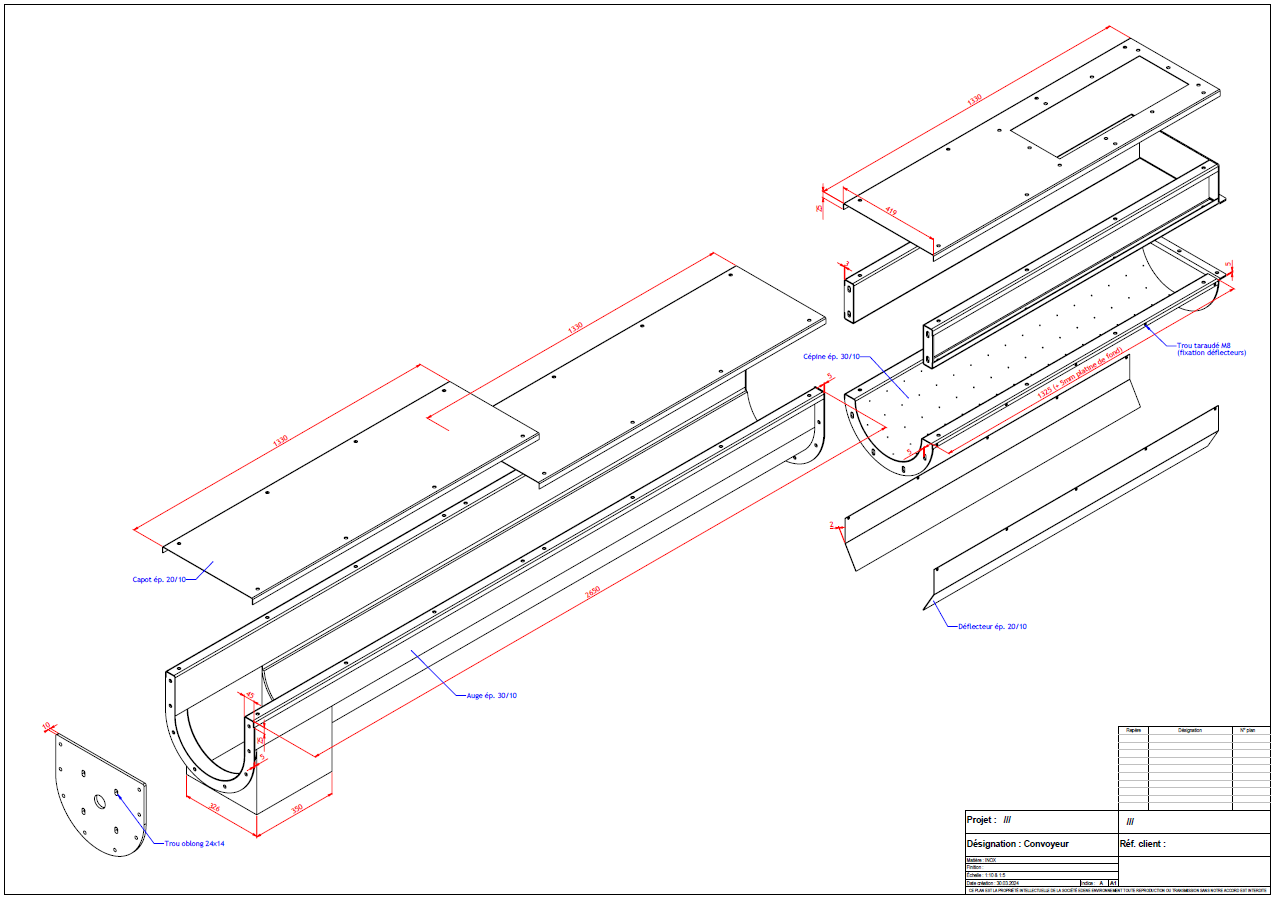Click the 'Capot ép. 20/10' annotation

(159, 579)
